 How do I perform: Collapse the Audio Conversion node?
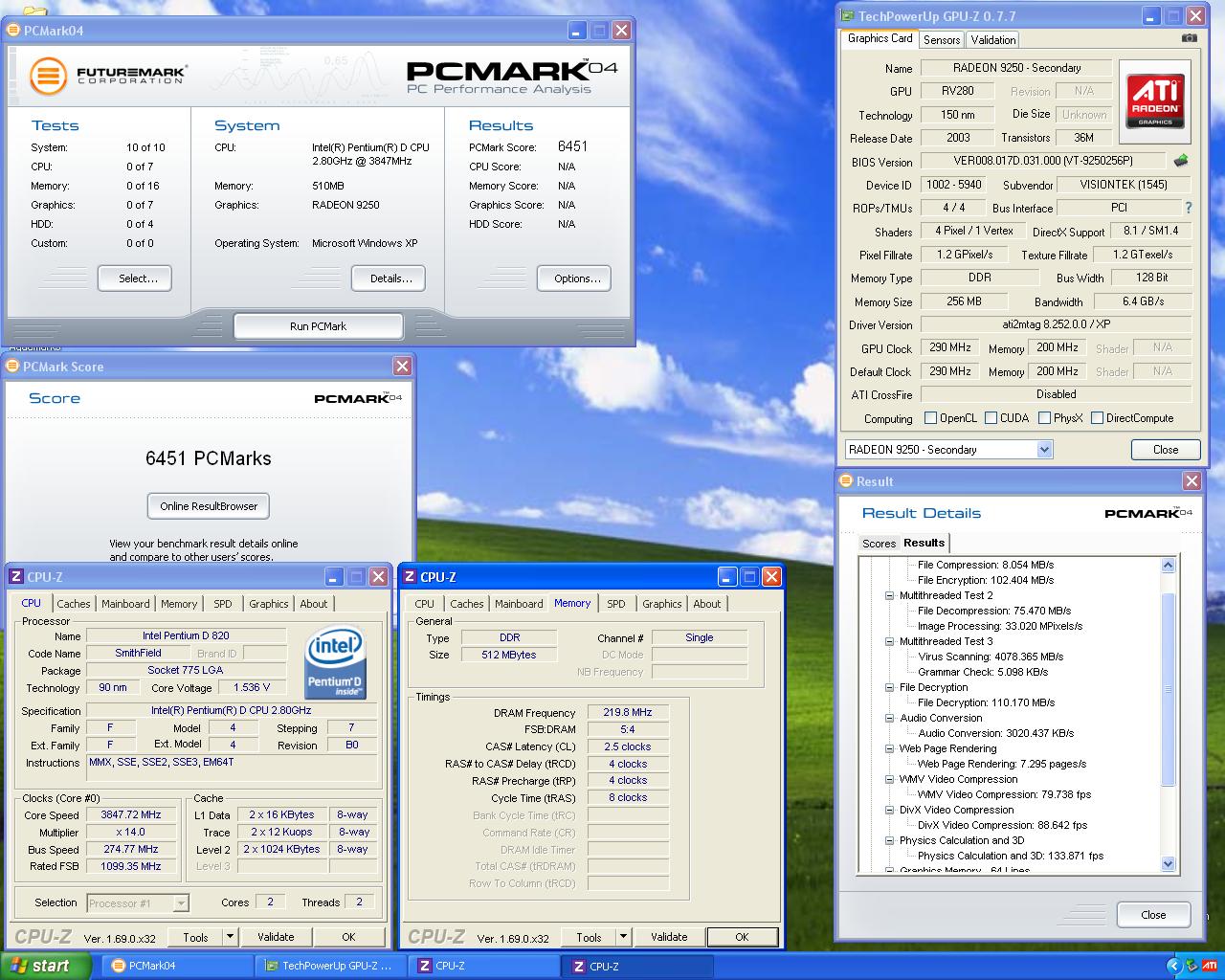click(889, 718)
